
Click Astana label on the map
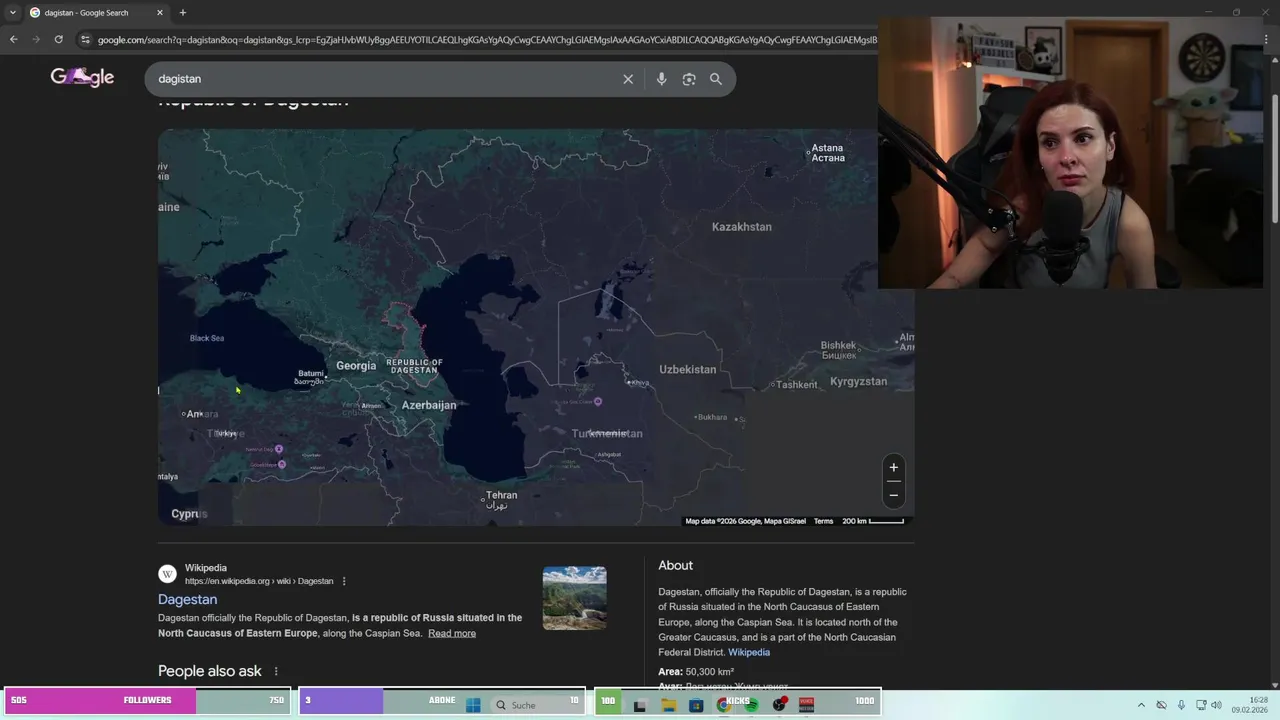[828, 153]
